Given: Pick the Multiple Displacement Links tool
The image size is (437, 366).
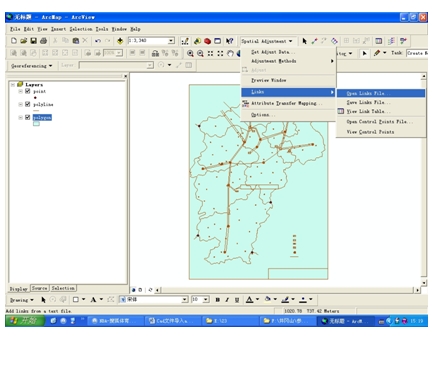Looking at the screenshot, I should tap(334, 41).
